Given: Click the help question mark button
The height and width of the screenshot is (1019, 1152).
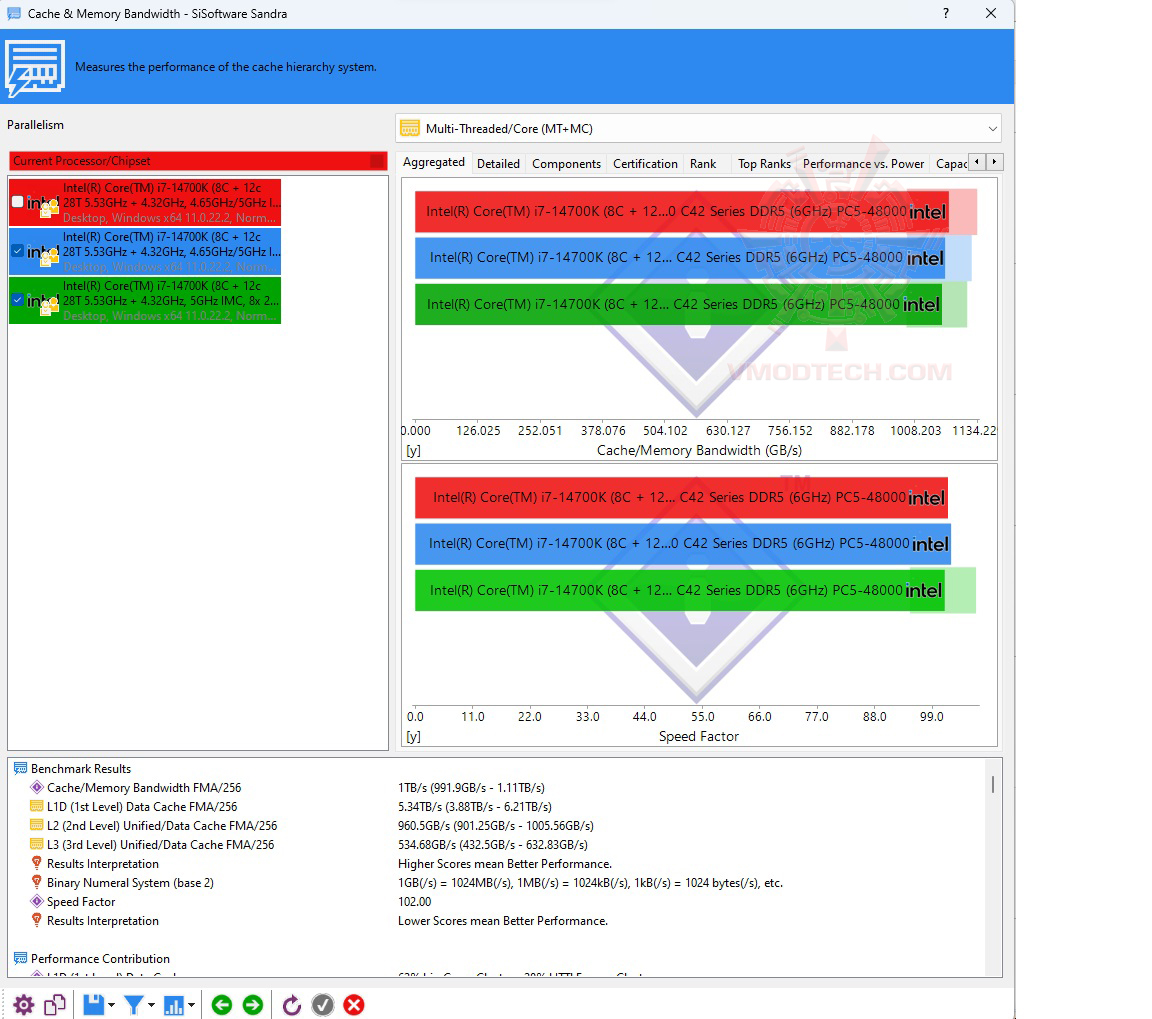Looking at the screenshot, I should click(x=946, y=13).
